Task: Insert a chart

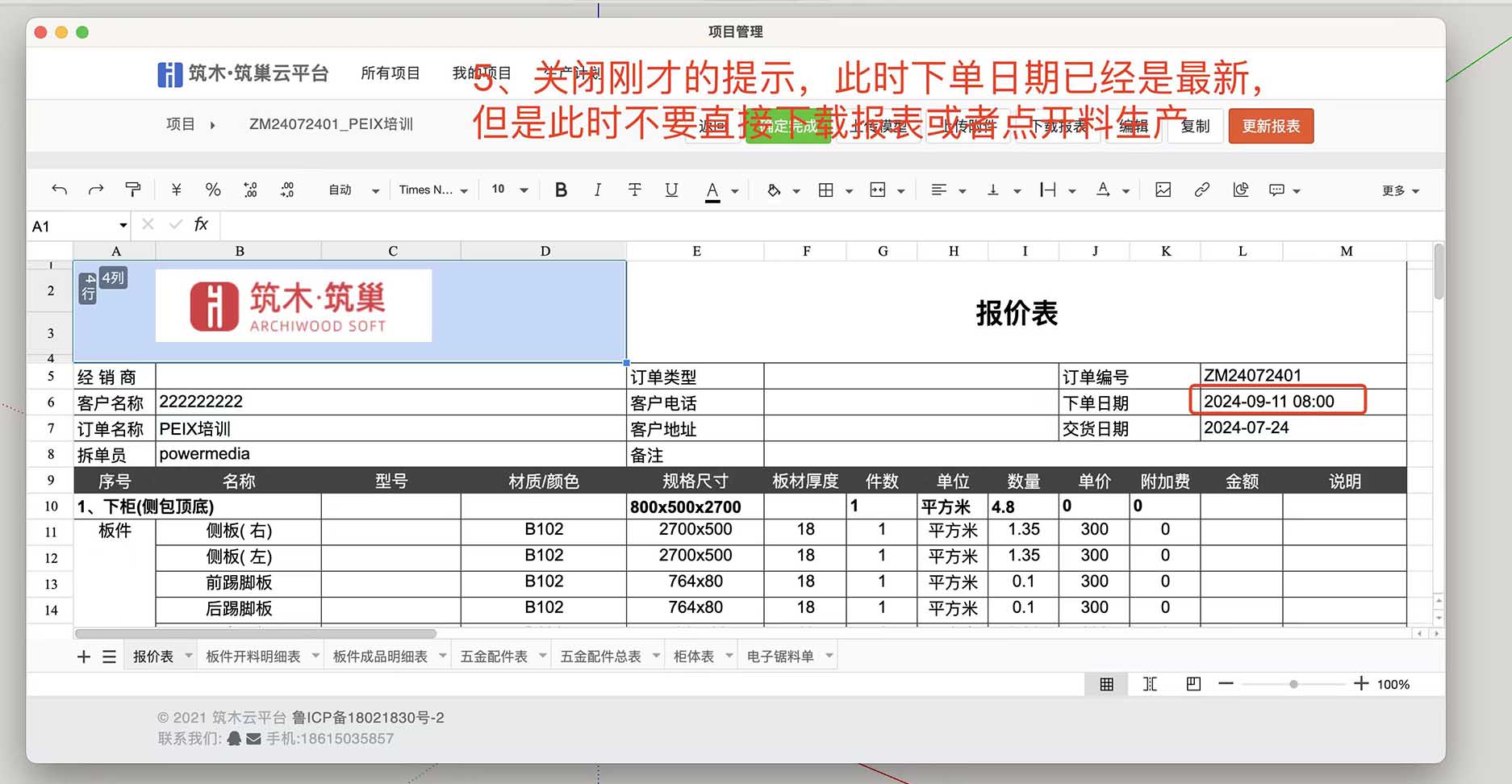Action: 1240,190
